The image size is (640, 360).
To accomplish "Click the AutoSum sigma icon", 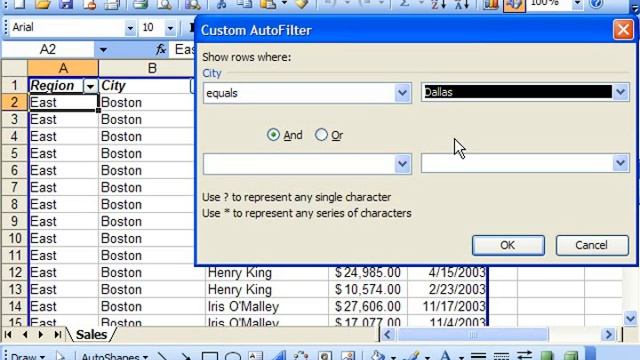I will pyautogui.click(x=404, y=4).
